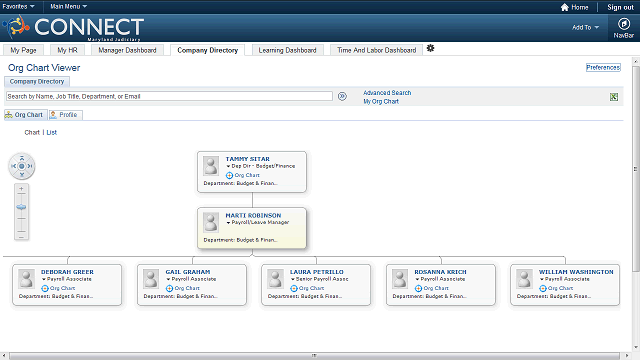Click the CONNECT Maryland Judiciary logo
Viewport: 640px width, 360px height.
pyautogui.click(x=73, y=28)
